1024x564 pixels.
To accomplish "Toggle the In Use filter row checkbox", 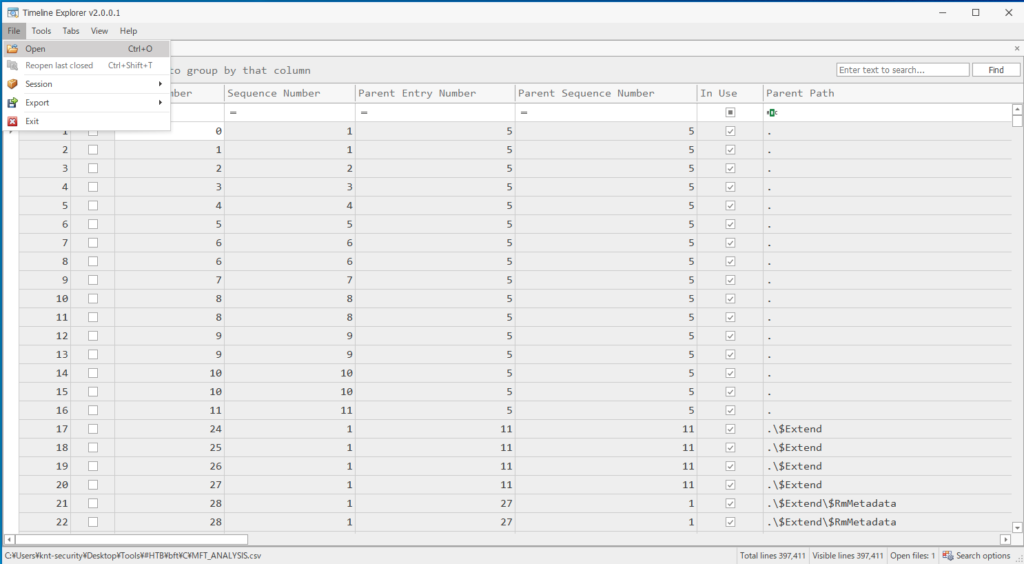I will pos(730,113).
